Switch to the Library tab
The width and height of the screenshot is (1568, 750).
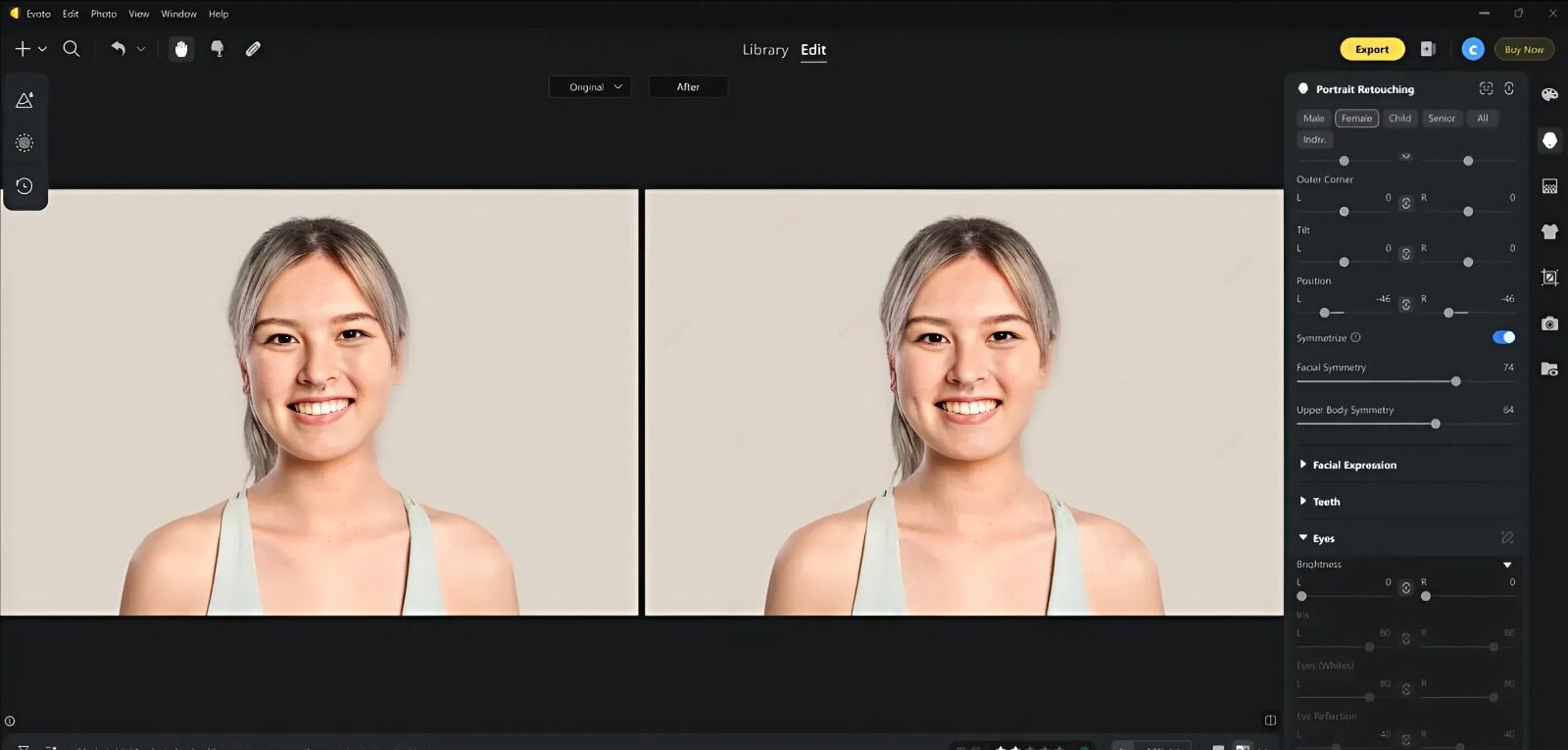[x=765, y=50]
